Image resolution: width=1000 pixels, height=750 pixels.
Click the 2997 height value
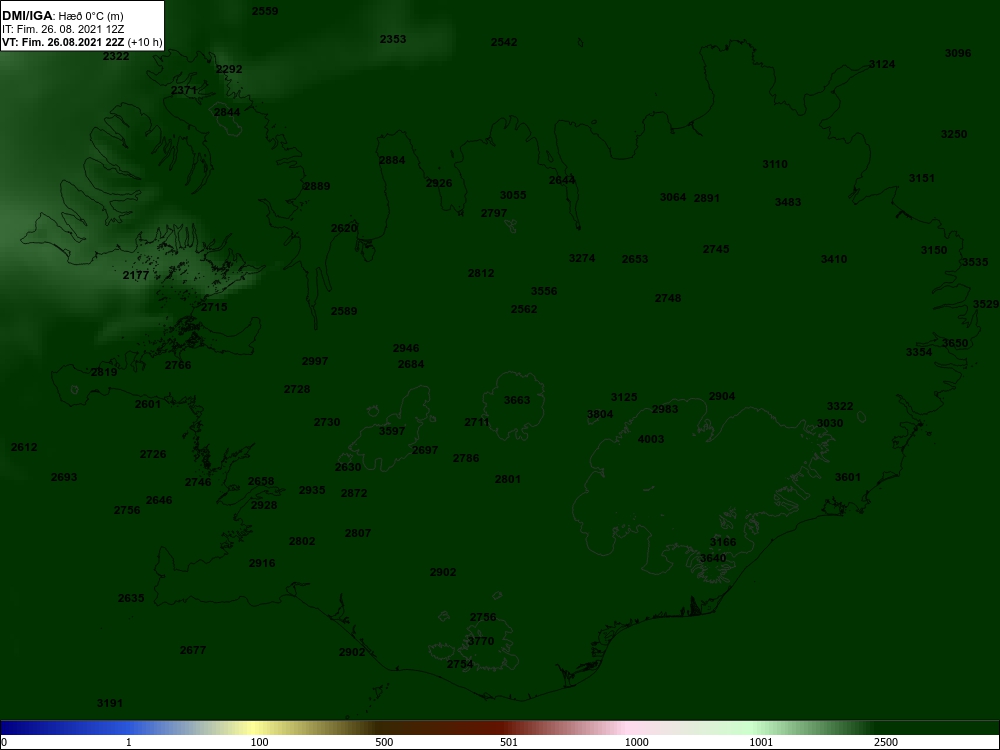tap(315, 361)
